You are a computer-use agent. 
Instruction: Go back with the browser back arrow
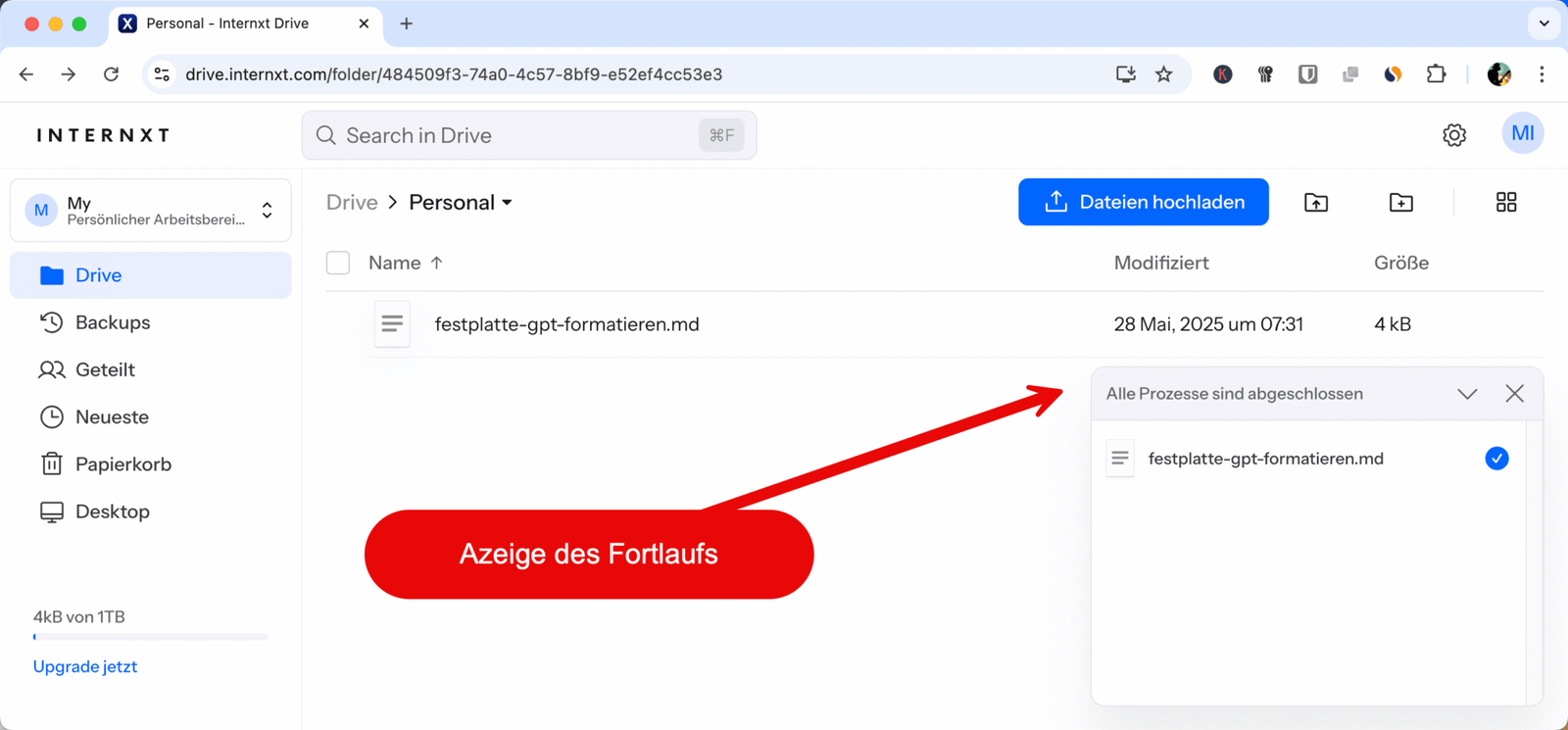[x=26, y=74]
